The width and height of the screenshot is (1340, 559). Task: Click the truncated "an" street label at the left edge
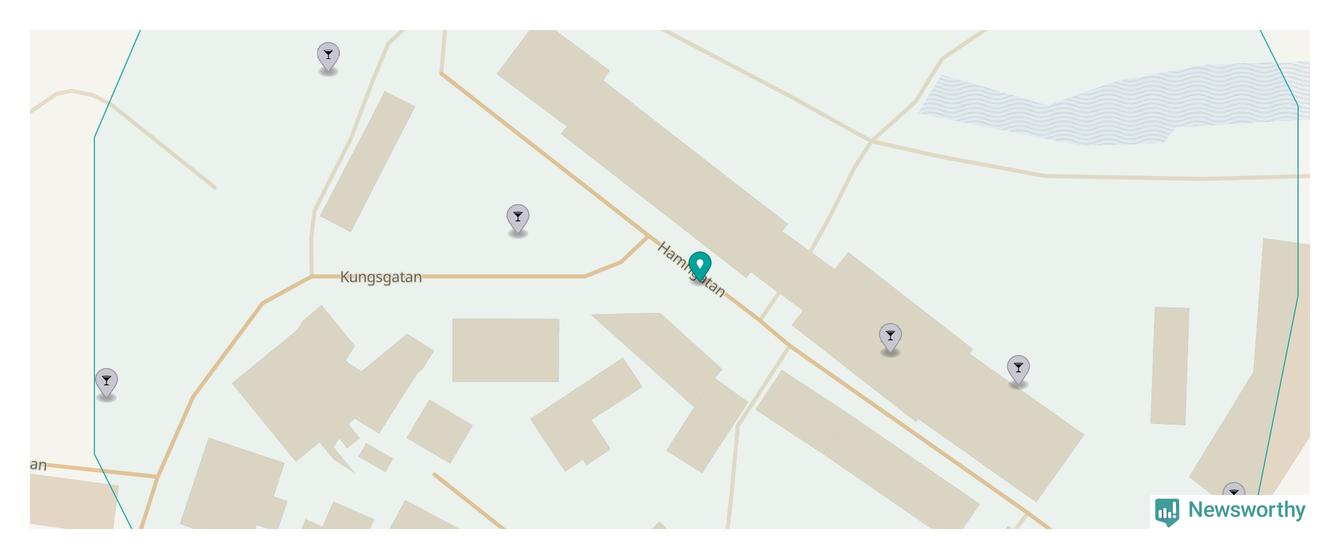[38, 465]
